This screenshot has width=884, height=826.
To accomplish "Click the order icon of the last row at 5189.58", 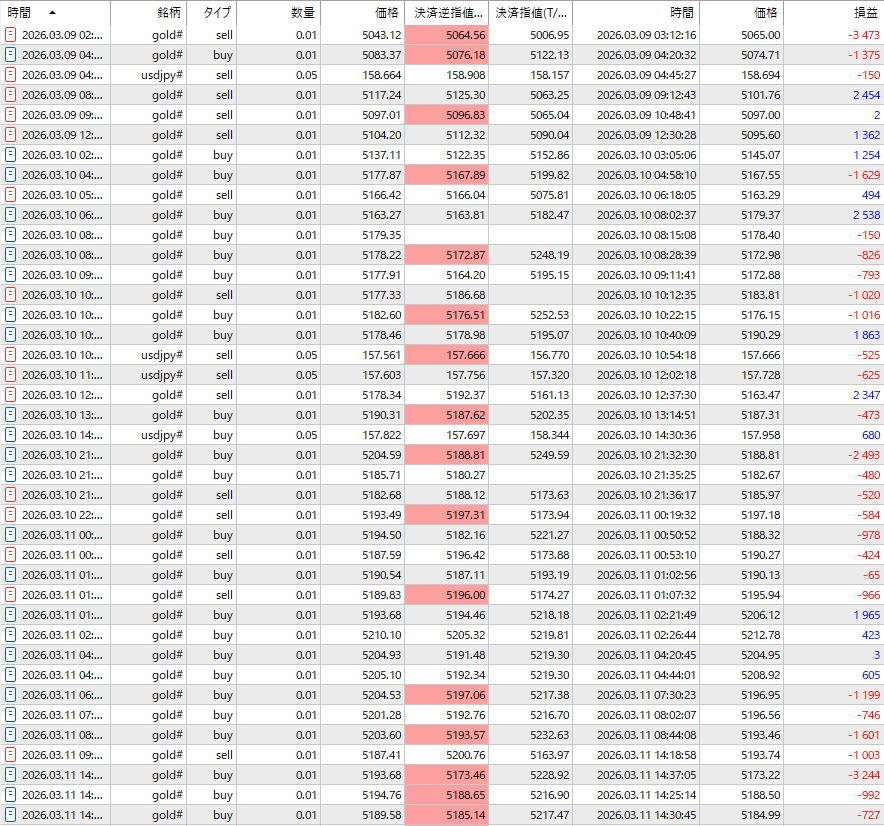I will point(11,815).
